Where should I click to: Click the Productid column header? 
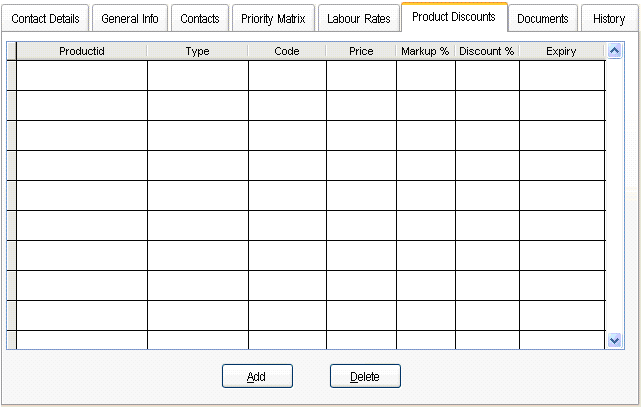82,51
